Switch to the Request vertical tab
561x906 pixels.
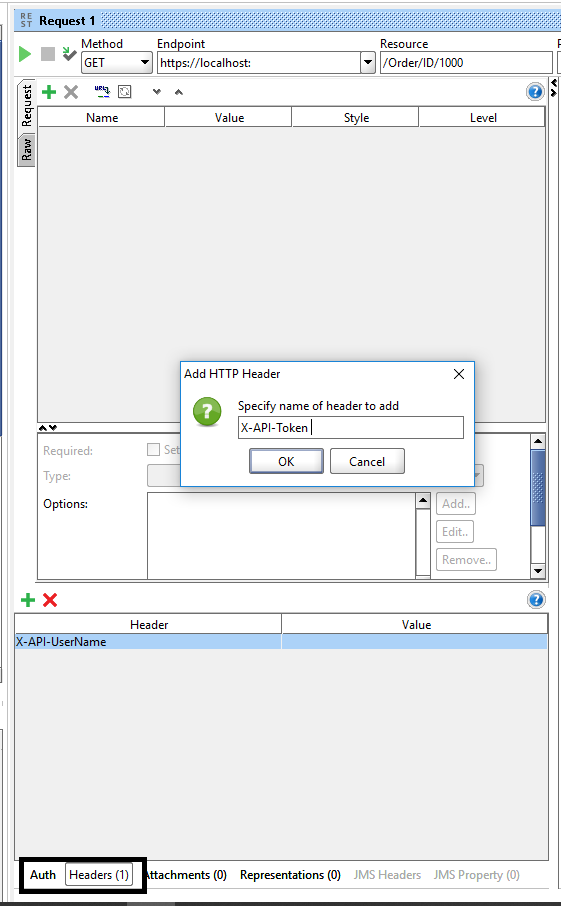(x=27, y=105)
